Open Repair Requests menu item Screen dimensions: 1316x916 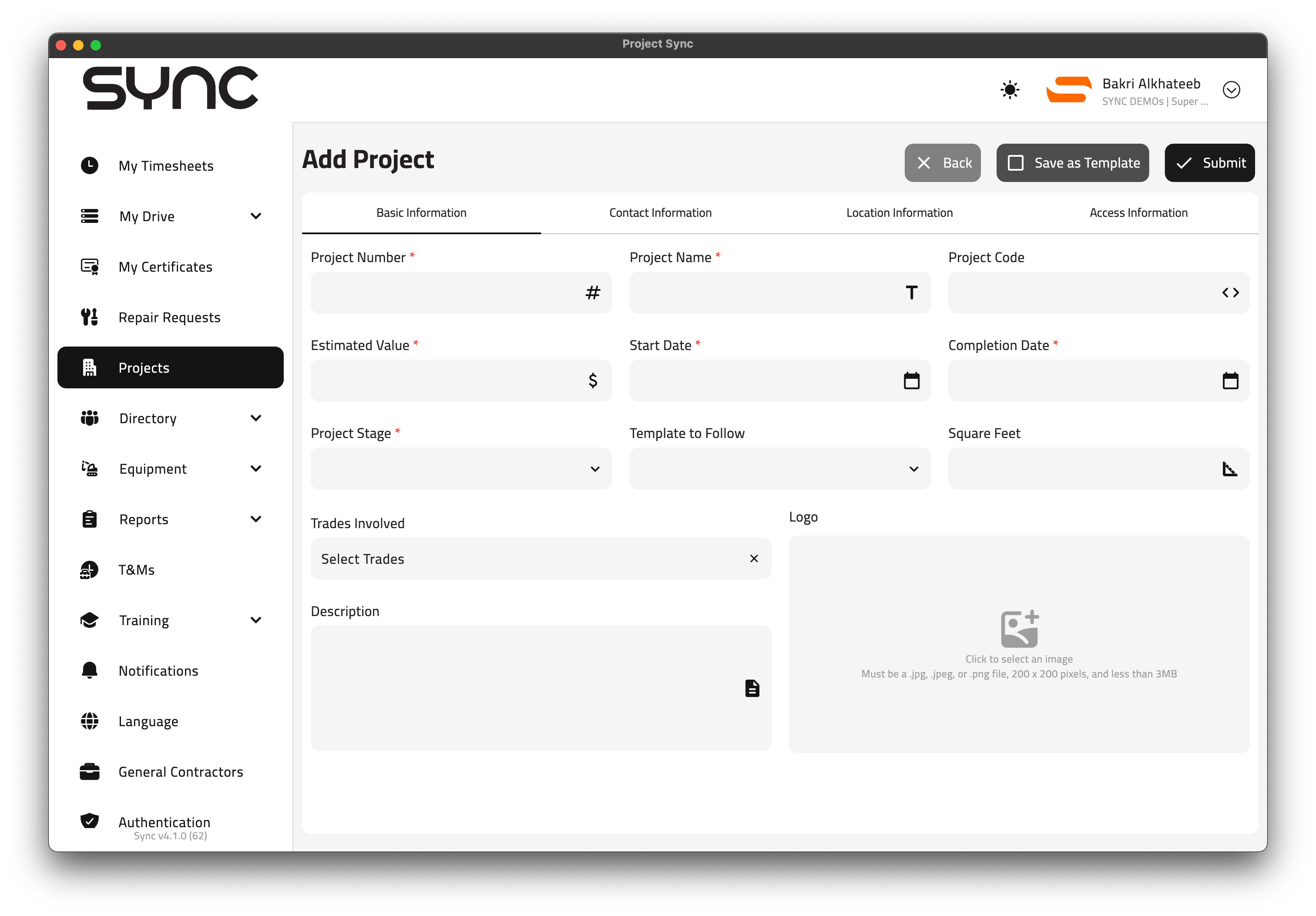(170, 317)
